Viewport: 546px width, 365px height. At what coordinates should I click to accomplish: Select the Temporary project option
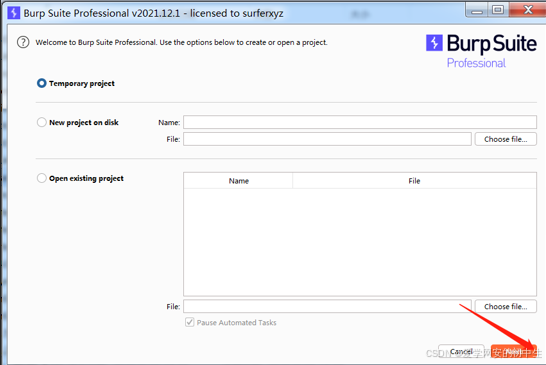click(x=41, y=83)
